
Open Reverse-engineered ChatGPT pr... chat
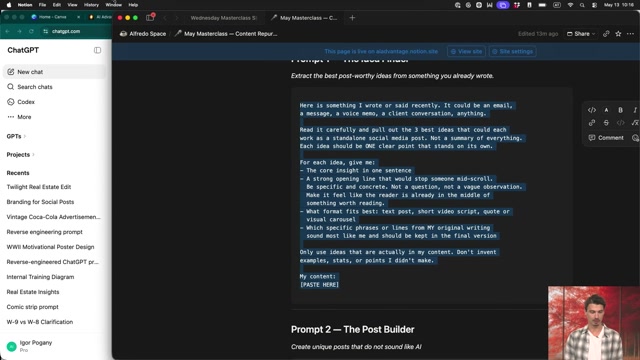point(54,262)
